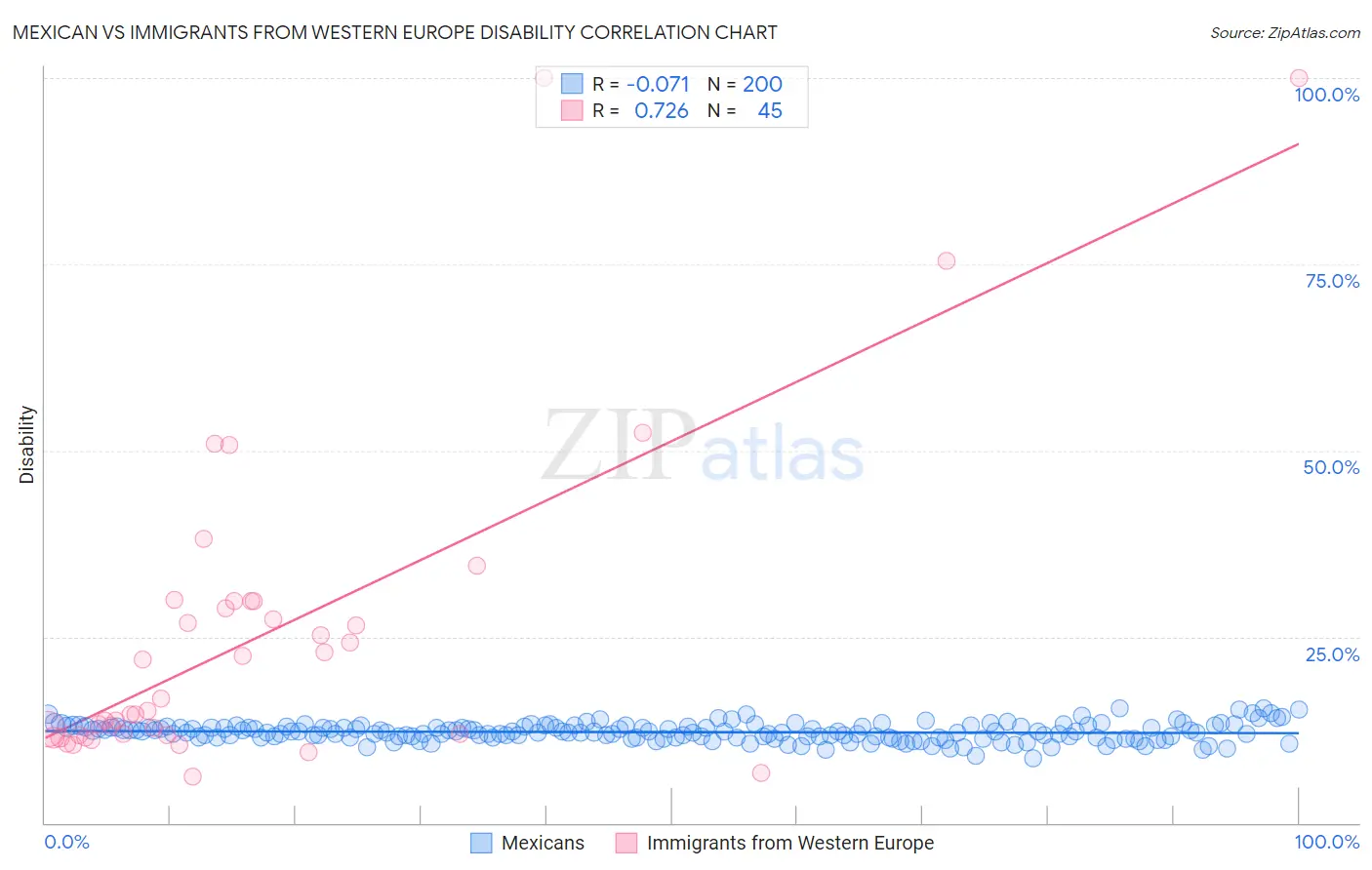Image resolution: width=1372 pixels, height=870 pixels.
Task: Click the 50.0% y-axis tick label
Action: pos(1331,467)
